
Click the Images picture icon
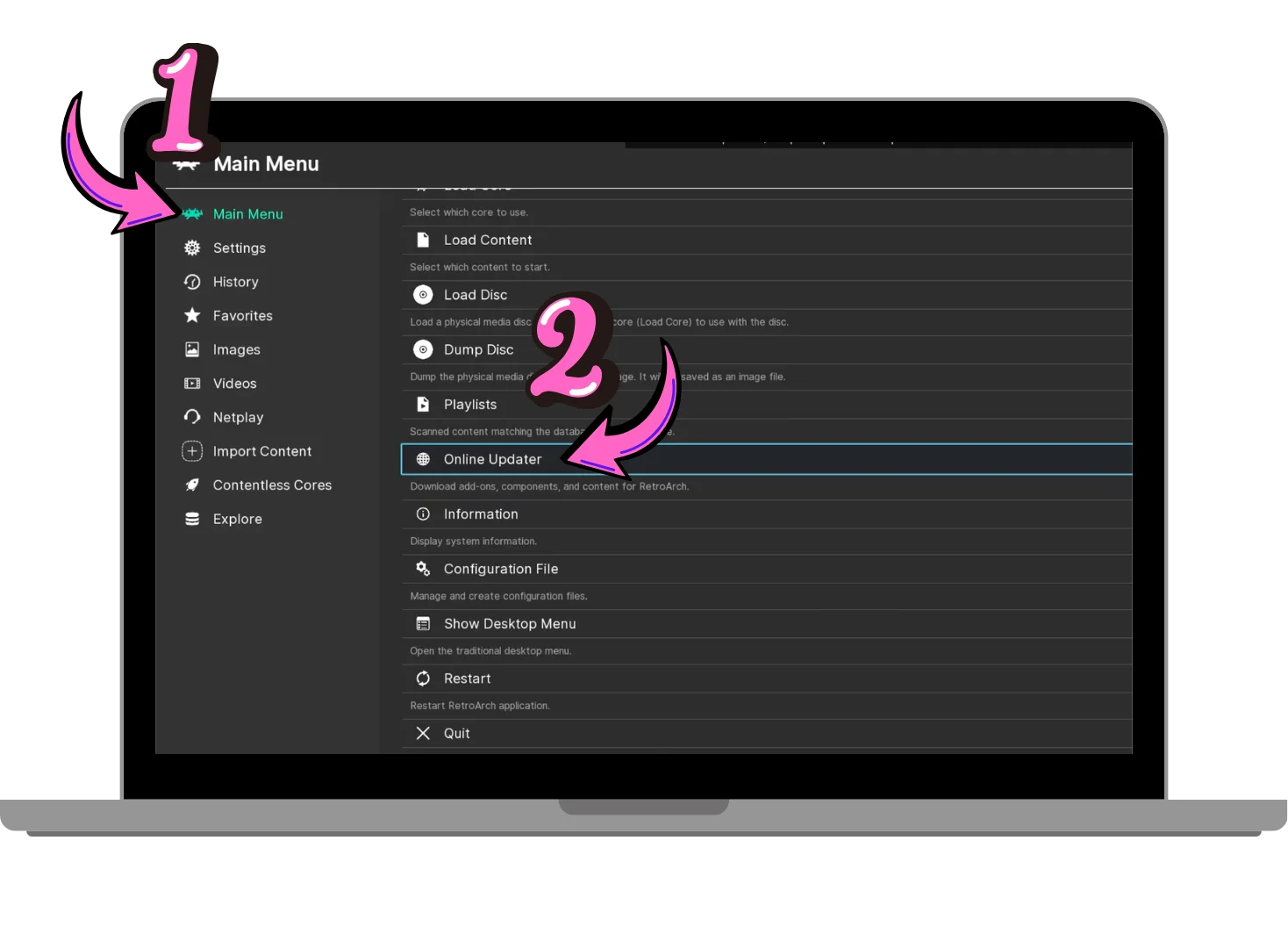tap(192, 349)
